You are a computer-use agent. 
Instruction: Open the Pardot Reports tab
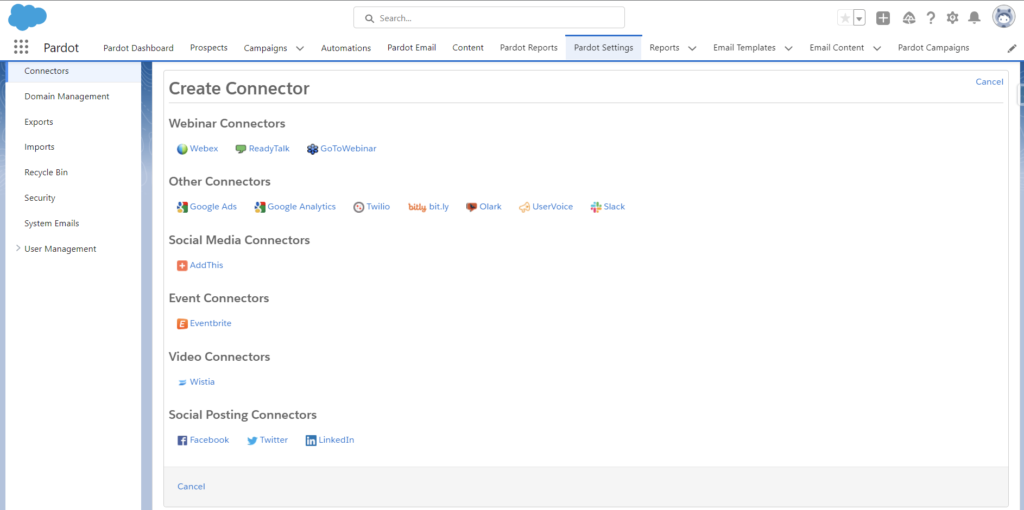click(x=529, y=48)
